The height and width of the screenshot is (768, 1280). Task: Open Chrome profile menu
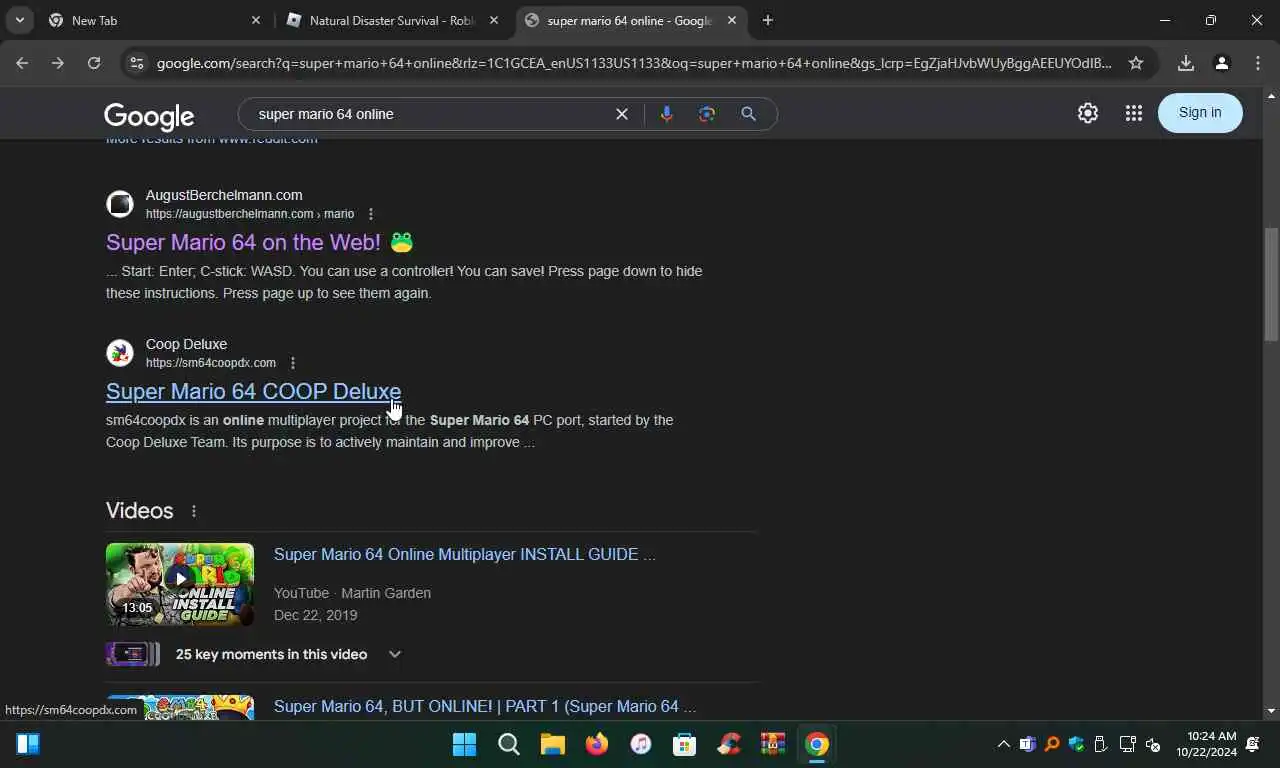coord(1221,63)
